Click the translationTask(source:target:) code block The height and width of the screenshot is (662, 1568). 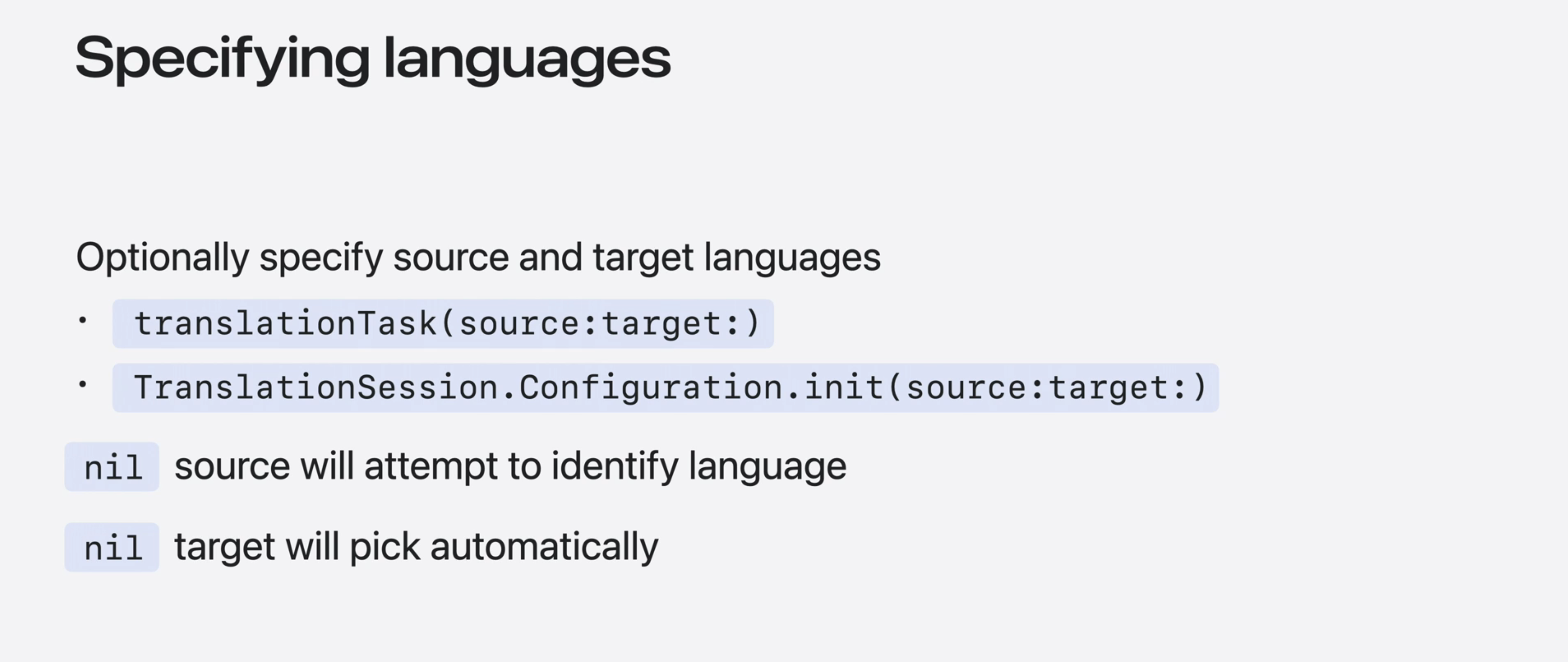(443, 324)
